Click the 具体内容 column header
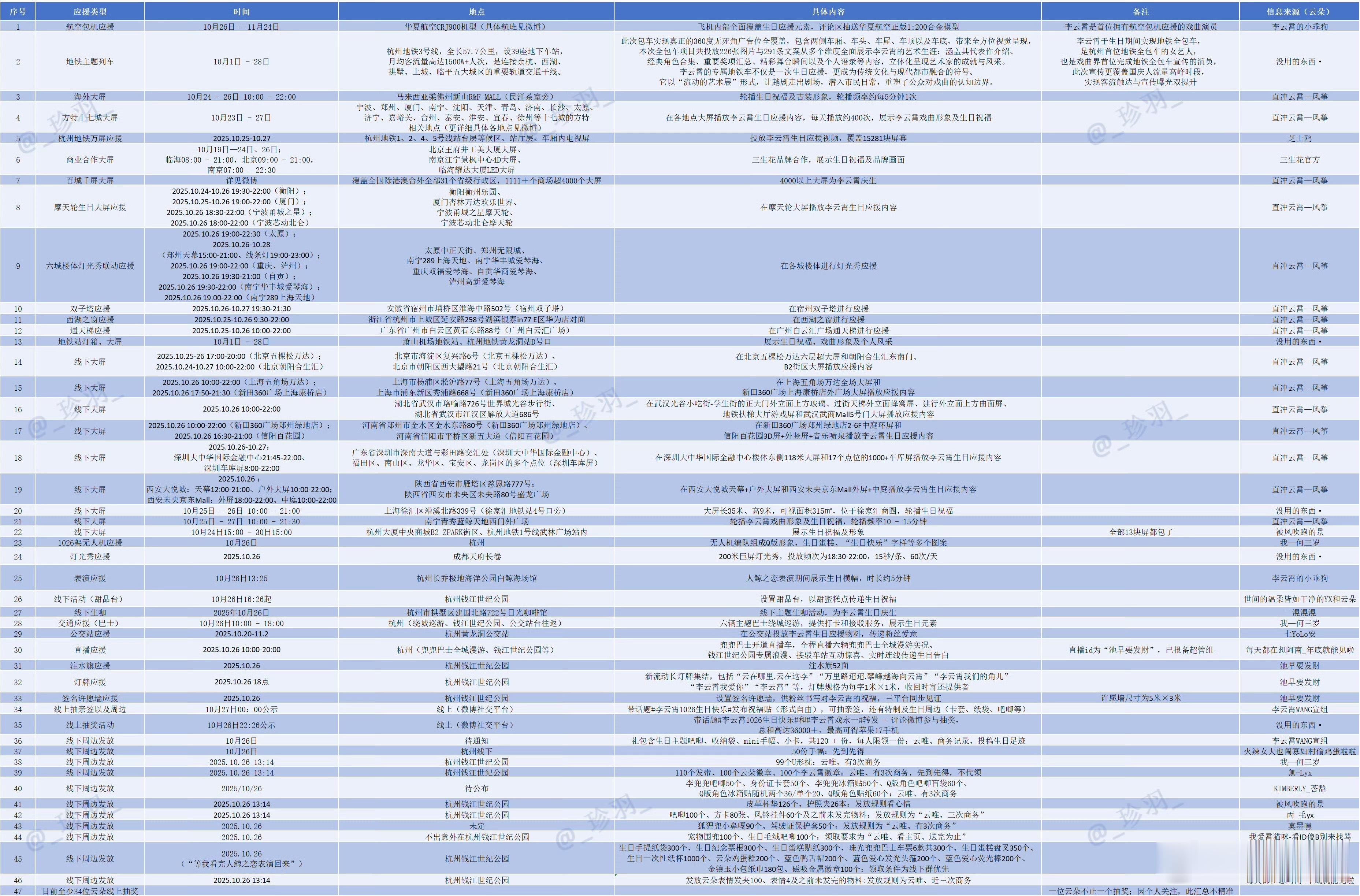The height and width of the screenshot is (896, 1360). (828, 11)
